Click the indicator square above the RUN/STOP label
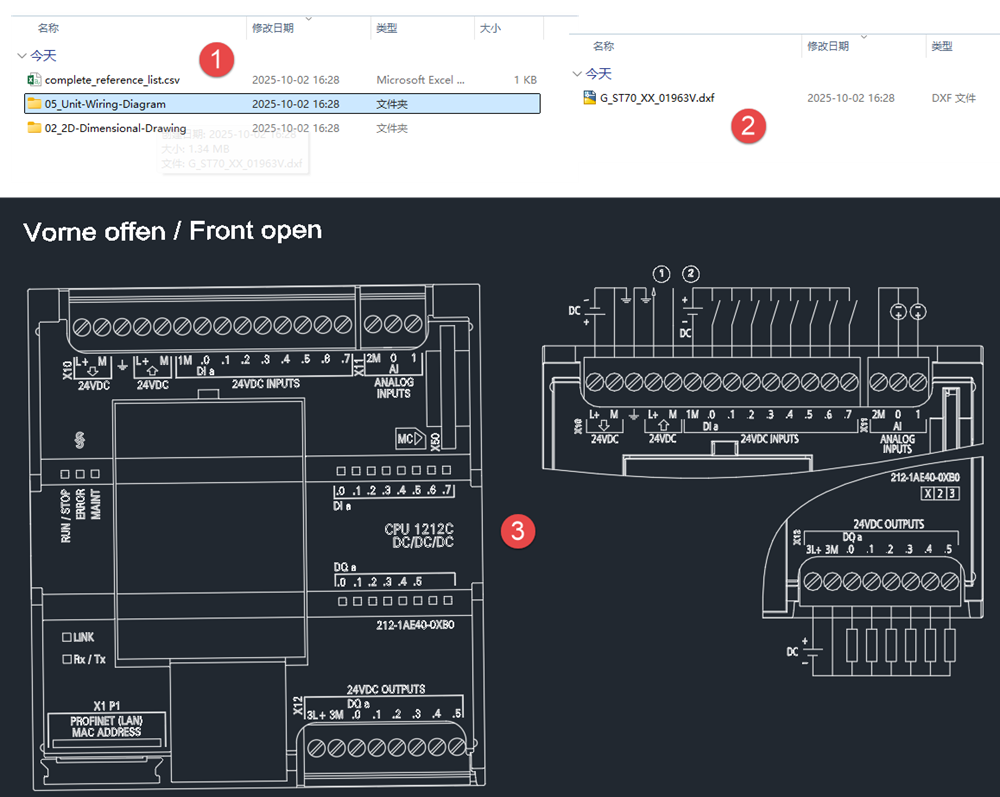1000x797 pixels. 66,474
